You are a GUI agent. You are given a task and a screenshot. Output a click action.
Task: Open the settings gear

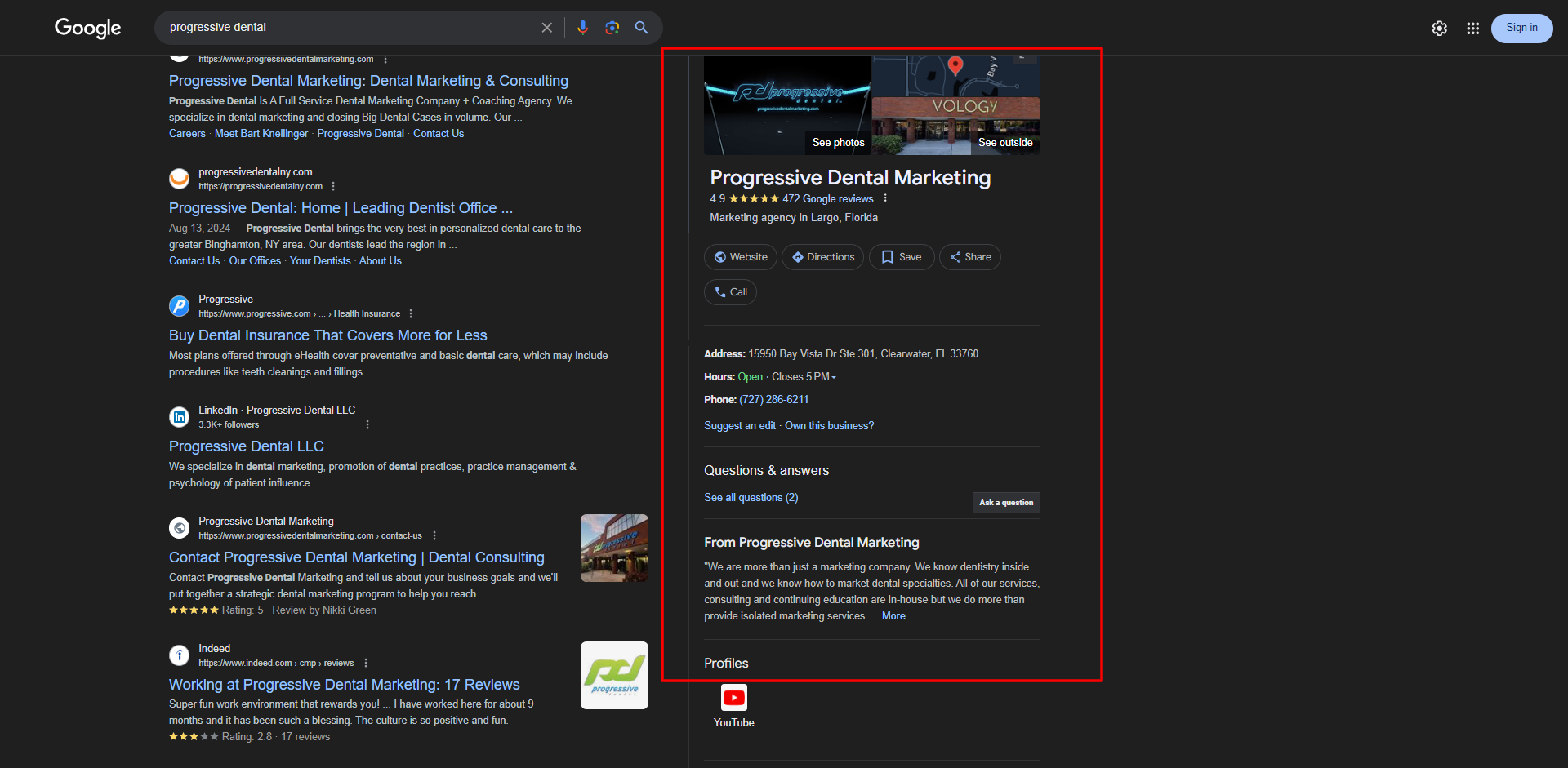click(1440, 29)
